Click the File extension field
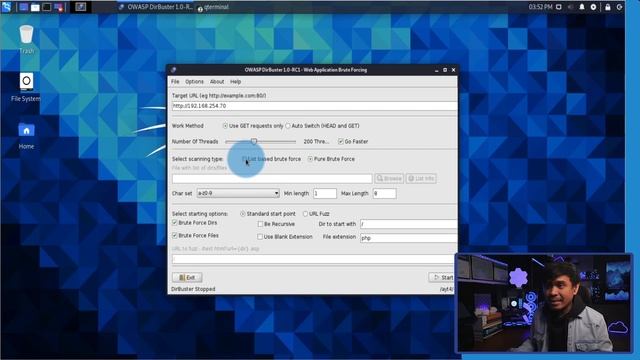This screenshot has width=640, height=360. (408, 238)
